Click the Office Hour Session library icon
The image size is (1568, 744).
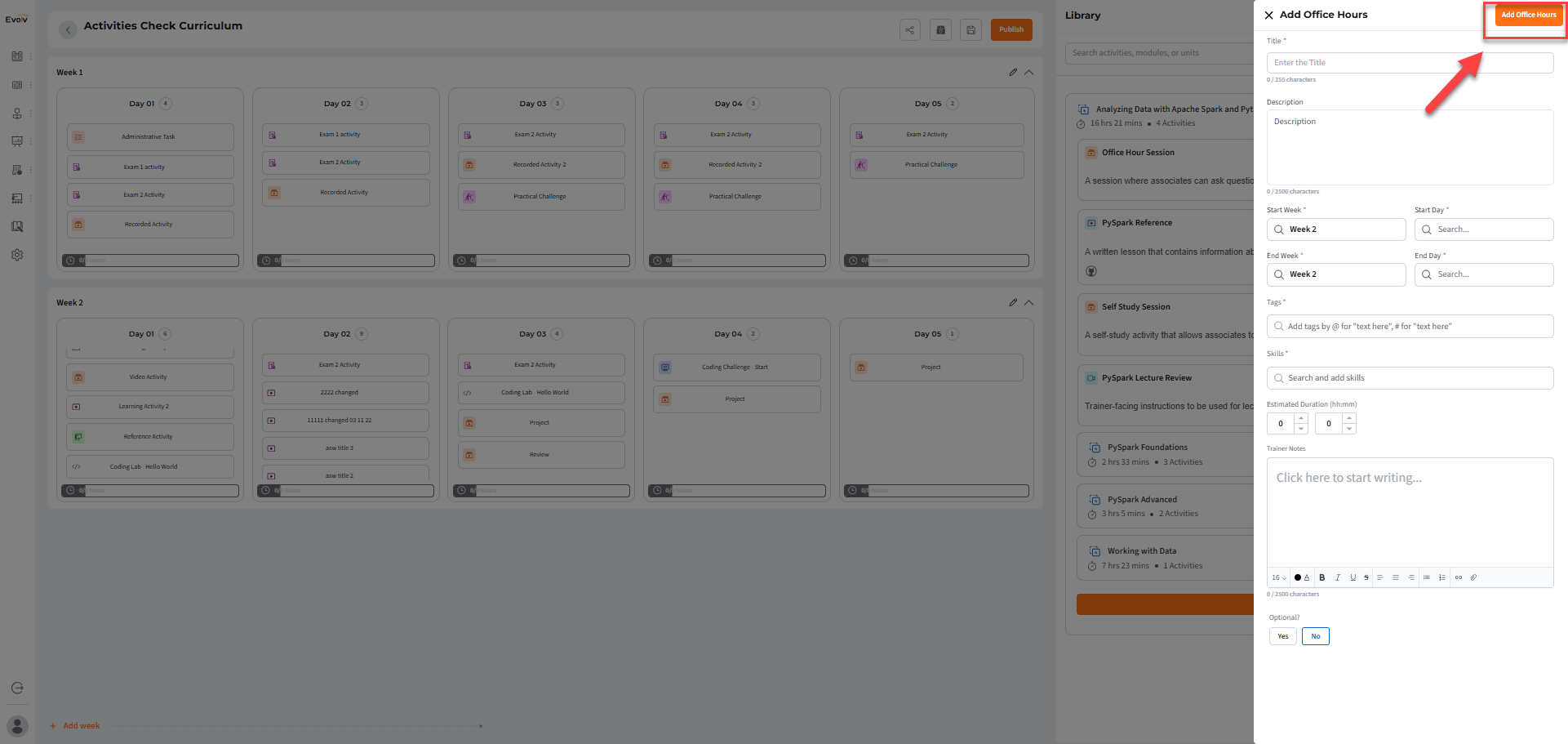(x=1091, y=153)
